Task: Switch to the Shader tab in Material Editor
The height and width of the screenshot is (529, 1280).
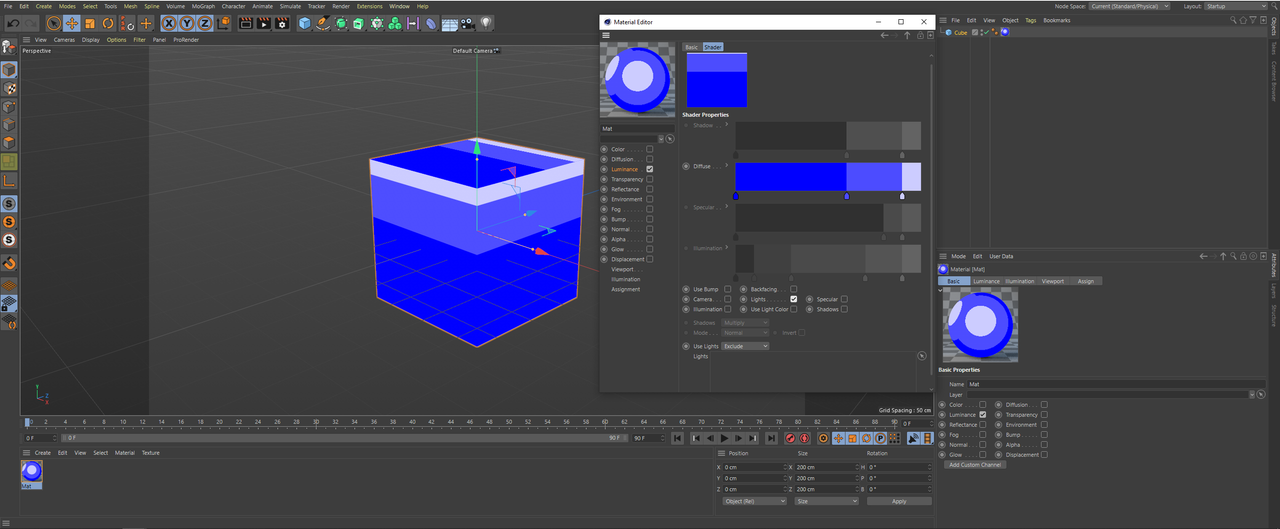Action: pos(713,47)
